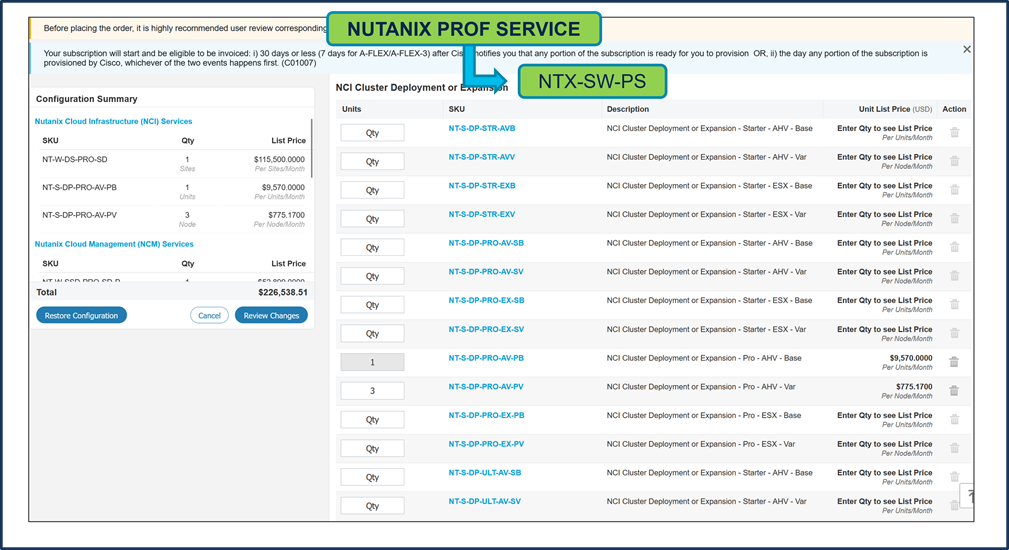Click Qty field for NT-S-DP-PRO-EX-SV
This screenshot has height=550, width=1009.
click(x=373, y=333)
